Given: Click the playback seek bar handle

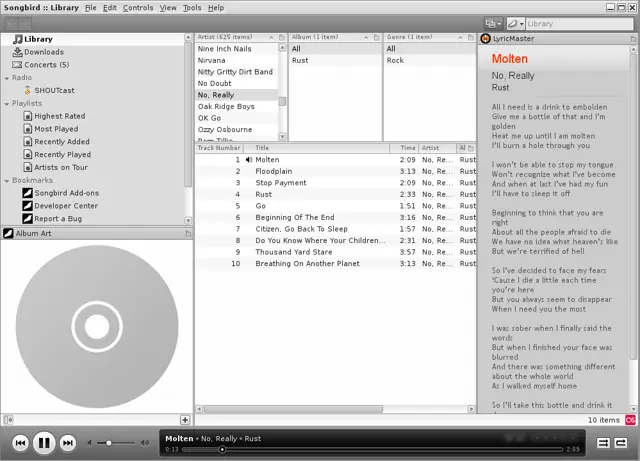Looking at the screenshot, I should tap(222, 450).
